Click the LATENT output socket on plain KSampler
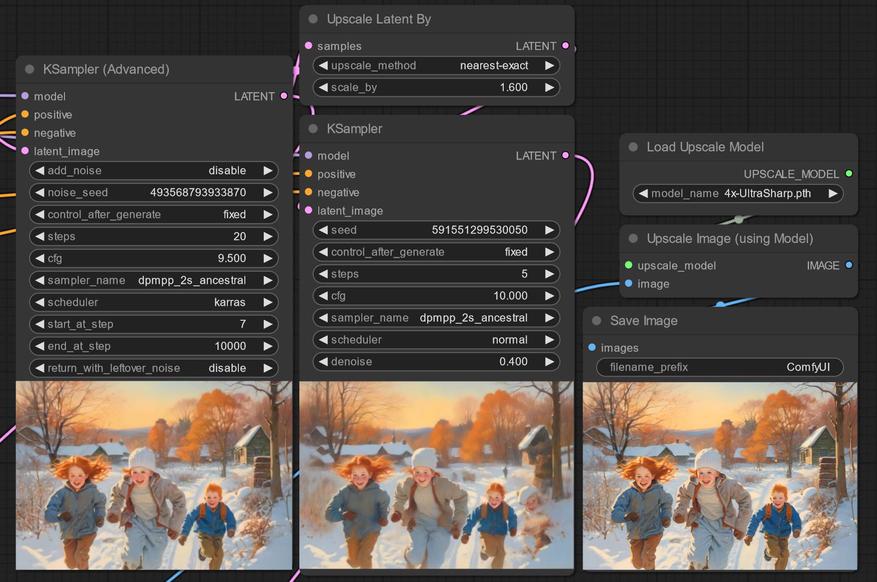877x582 pixels. coord(565,155)
